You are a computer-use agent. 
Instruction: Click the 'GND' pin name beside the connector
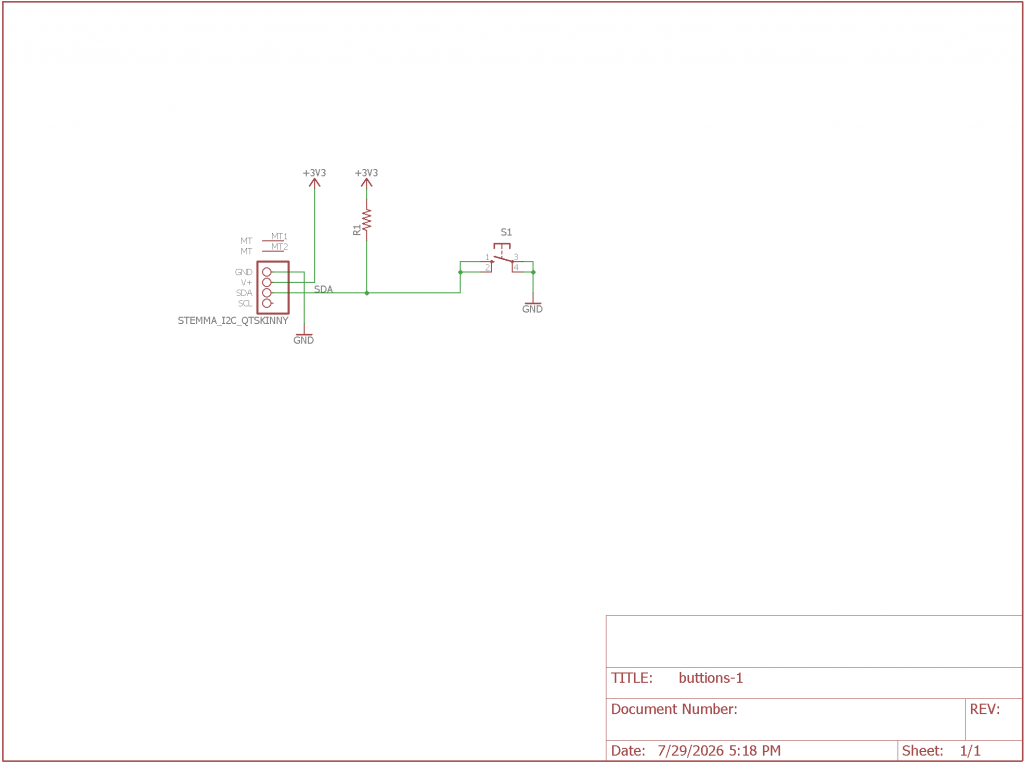pos(244,272)
